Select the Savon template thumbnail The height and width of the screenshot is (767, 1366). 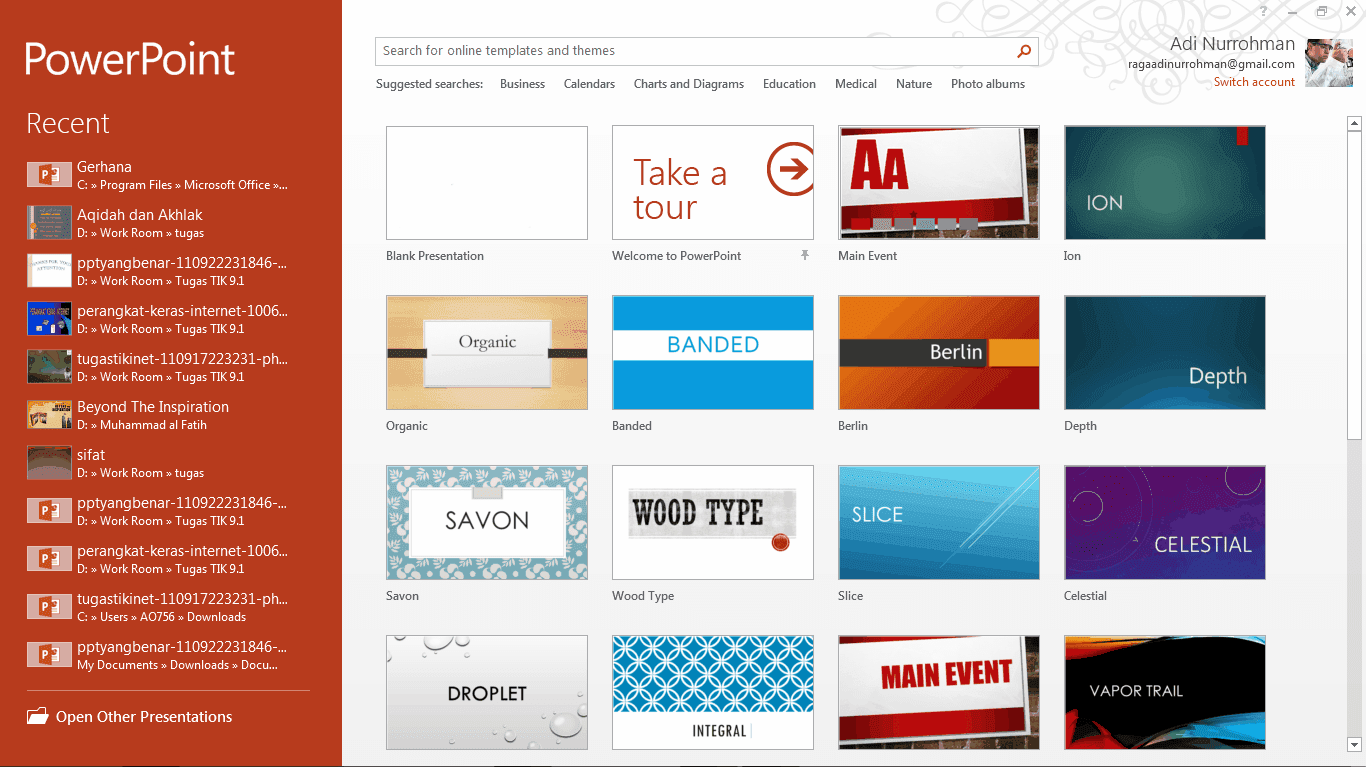[x=487, y=523]
